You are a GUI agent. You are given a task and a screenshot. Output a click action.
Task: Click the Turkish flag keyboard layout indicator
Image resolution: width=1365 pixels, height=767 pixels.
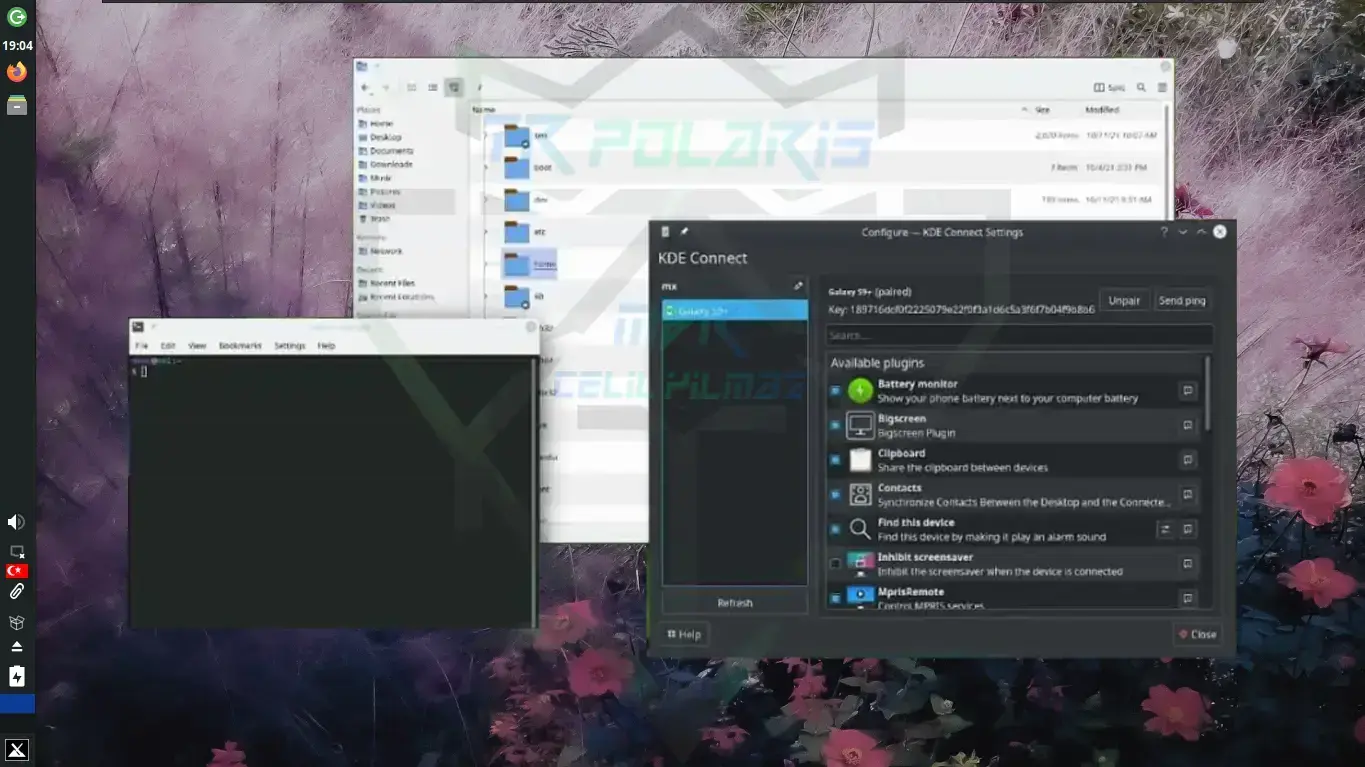(x=16, y=571)
